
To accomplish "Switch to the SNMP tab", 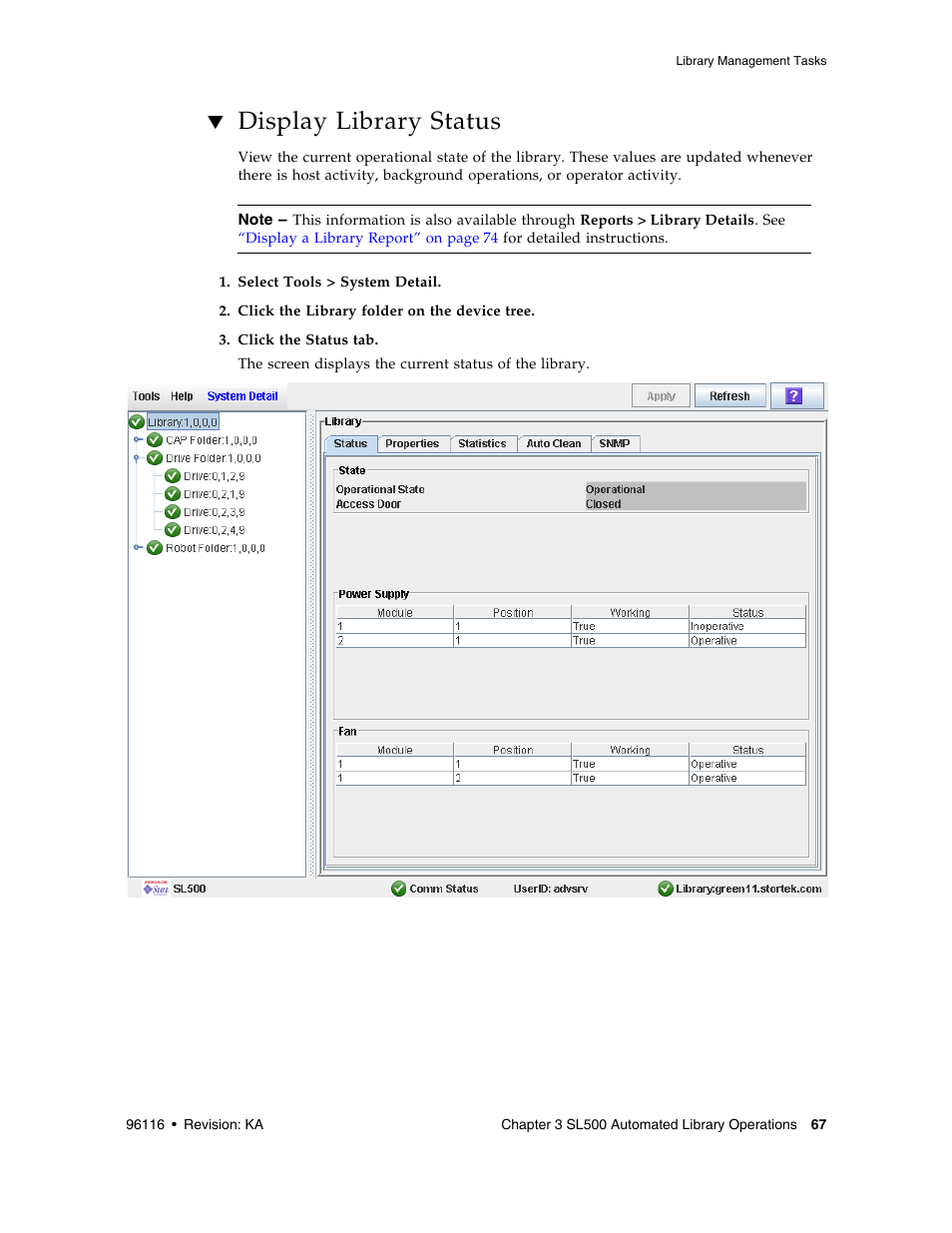I will pyautogui.click(x=615, y=444).
